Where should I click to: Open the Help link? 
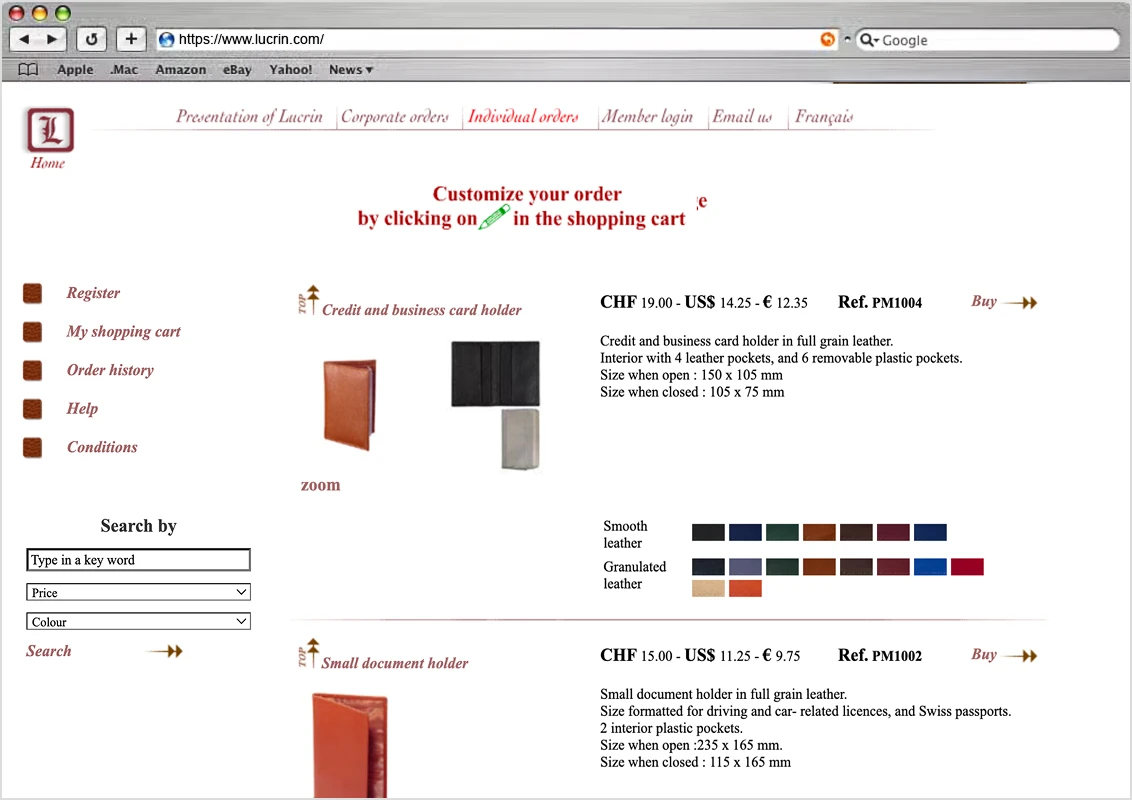82,409
